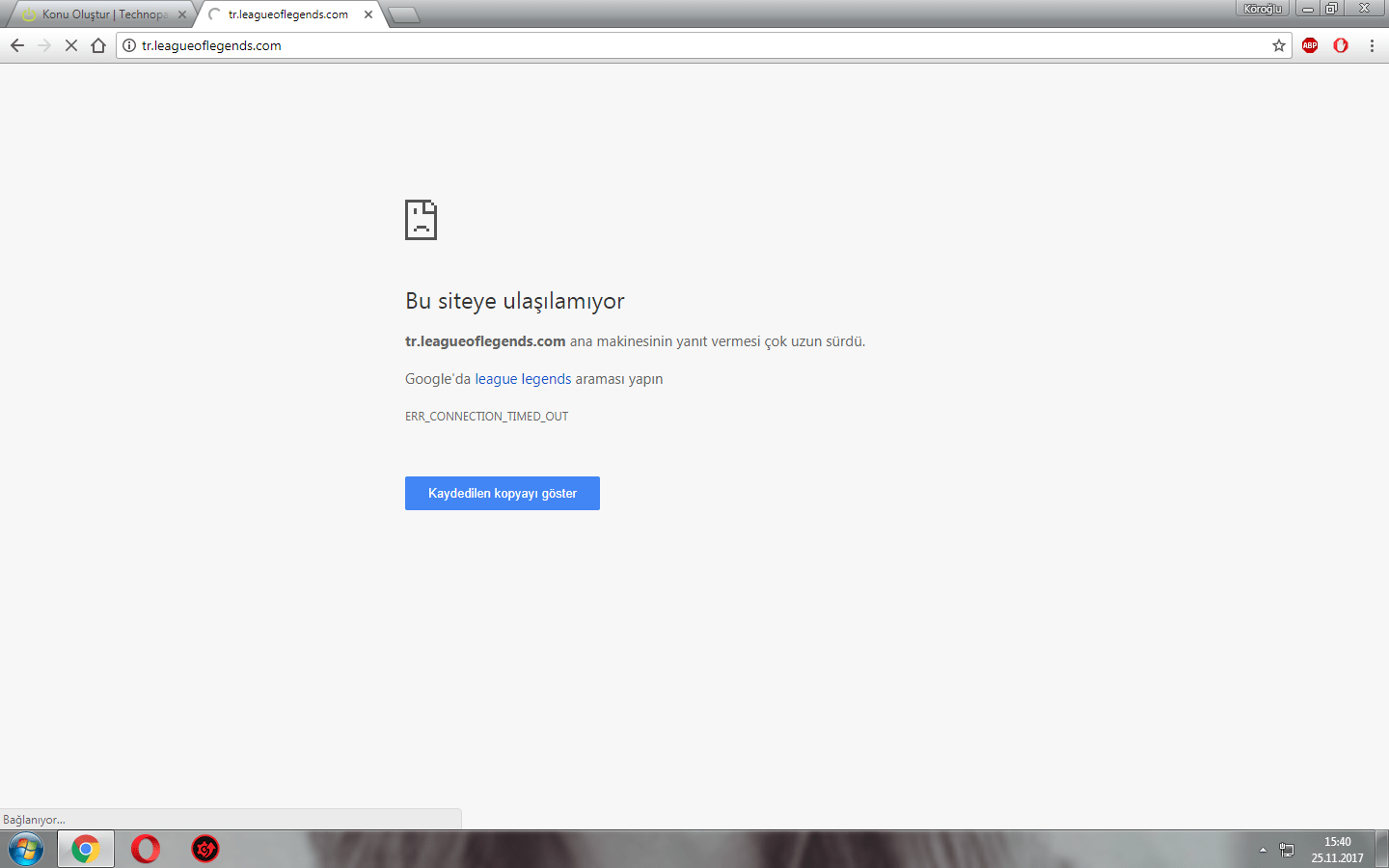Click the bold tr.leagueoflegends.com hostname text

pyautogui.click(x=485, y=341)
